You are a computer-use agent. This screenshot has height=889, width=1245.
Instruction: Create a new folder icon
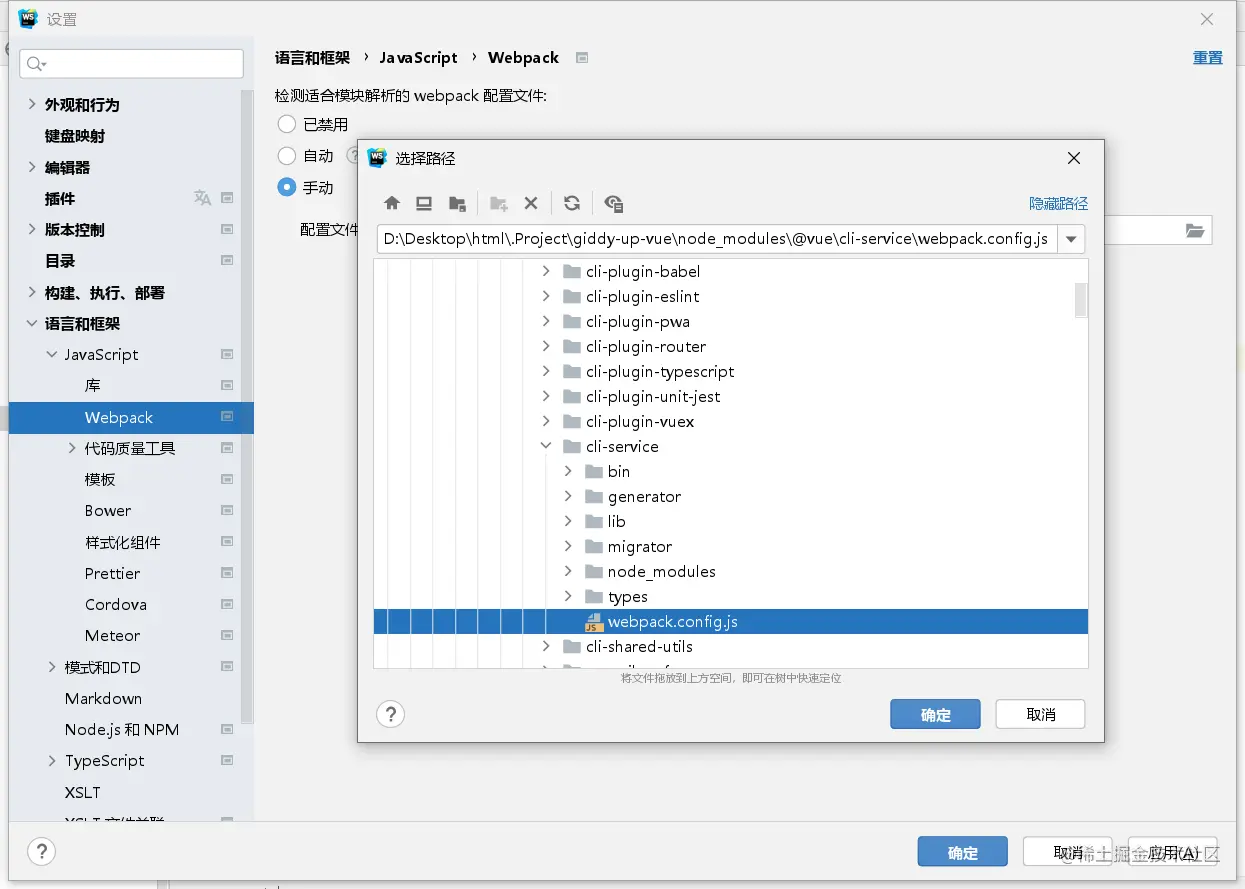pyautogui.click(x=499, y=203)
